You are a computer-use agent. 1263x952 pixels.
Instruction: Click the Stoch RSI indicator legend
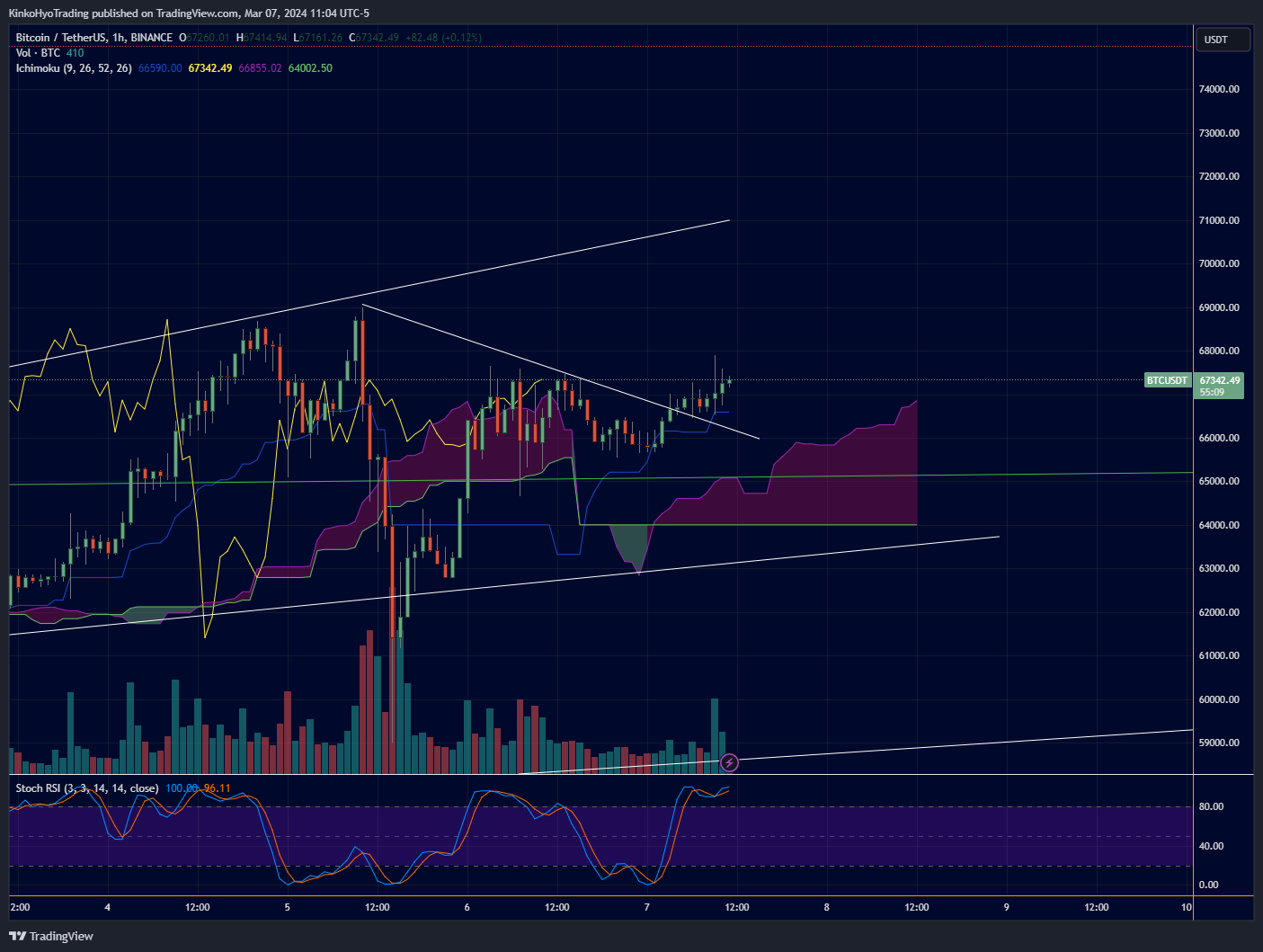click(87, 788)
